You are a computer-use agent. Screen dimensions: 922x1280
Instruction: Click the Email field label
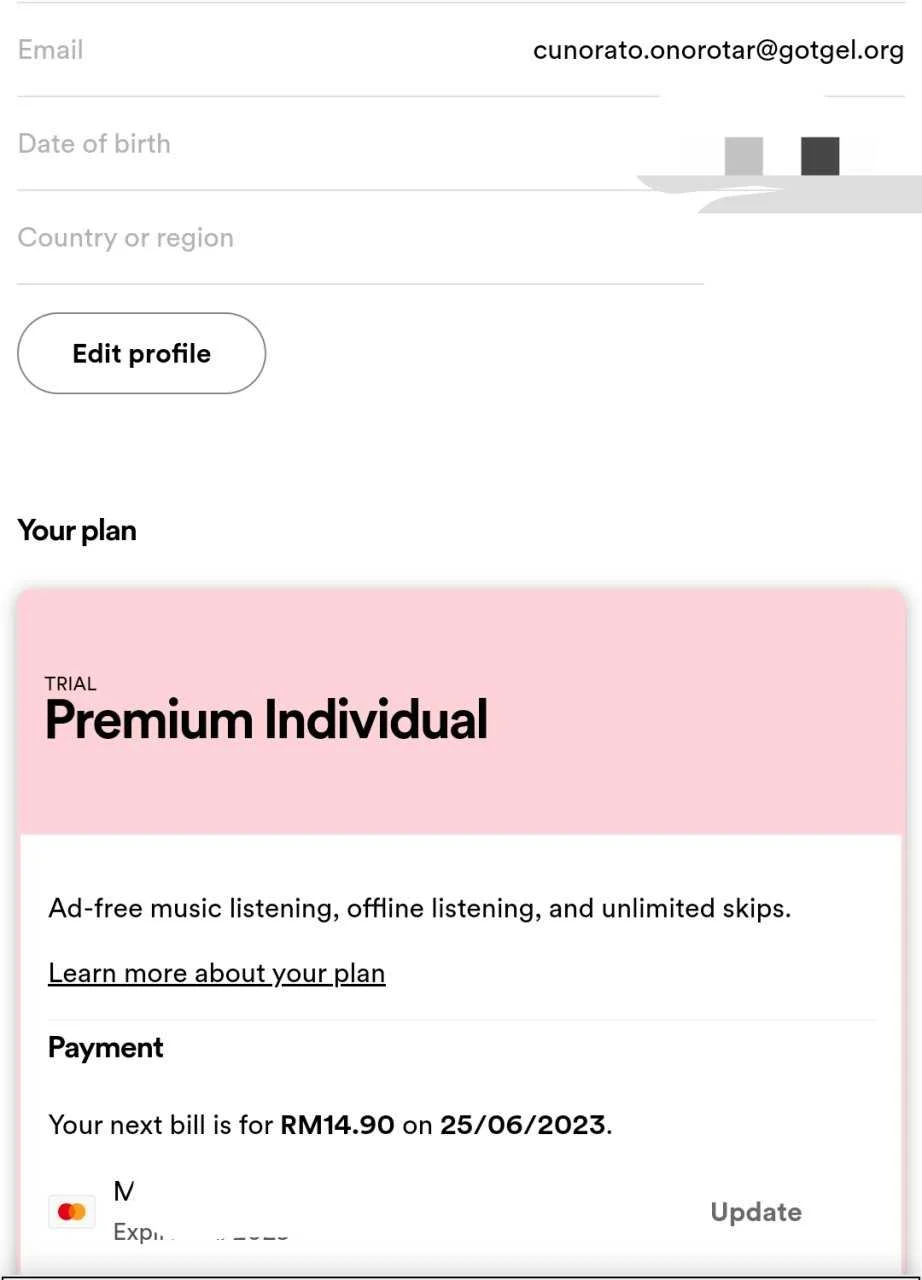(x=50, y=50)
